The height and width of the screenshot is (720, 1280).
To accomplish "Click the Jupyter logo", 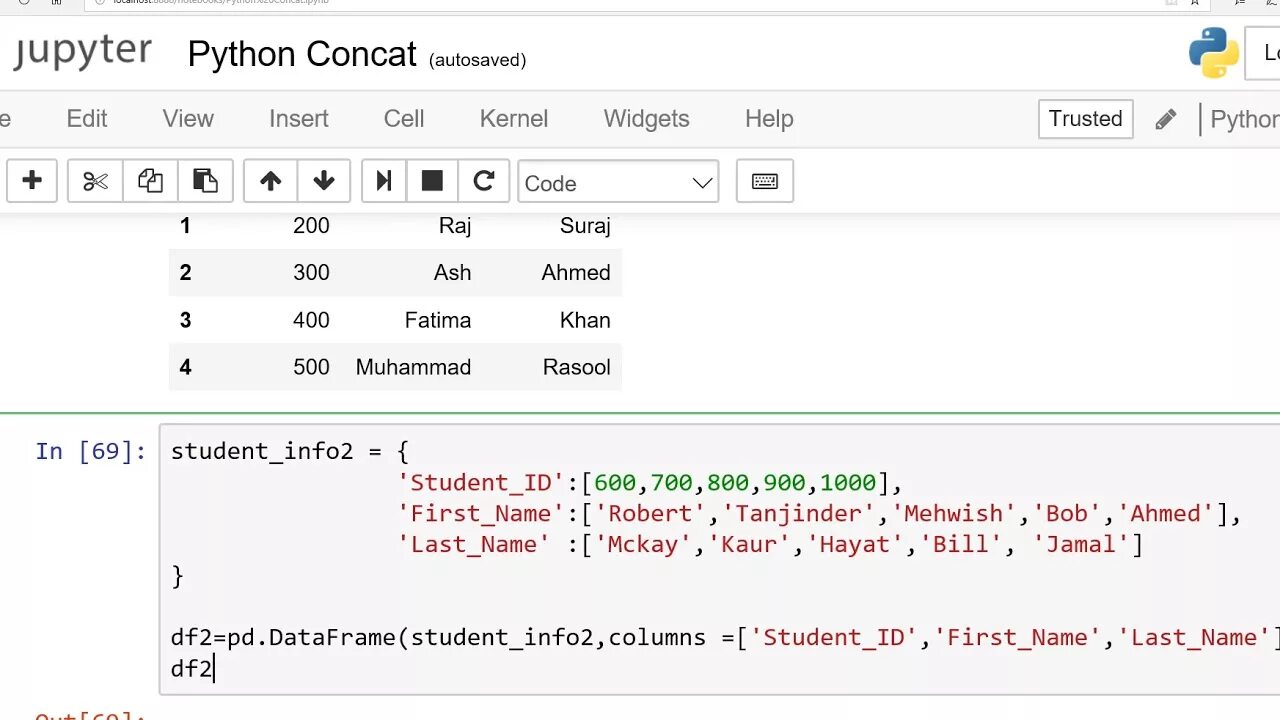I will [x=82, y=52].
